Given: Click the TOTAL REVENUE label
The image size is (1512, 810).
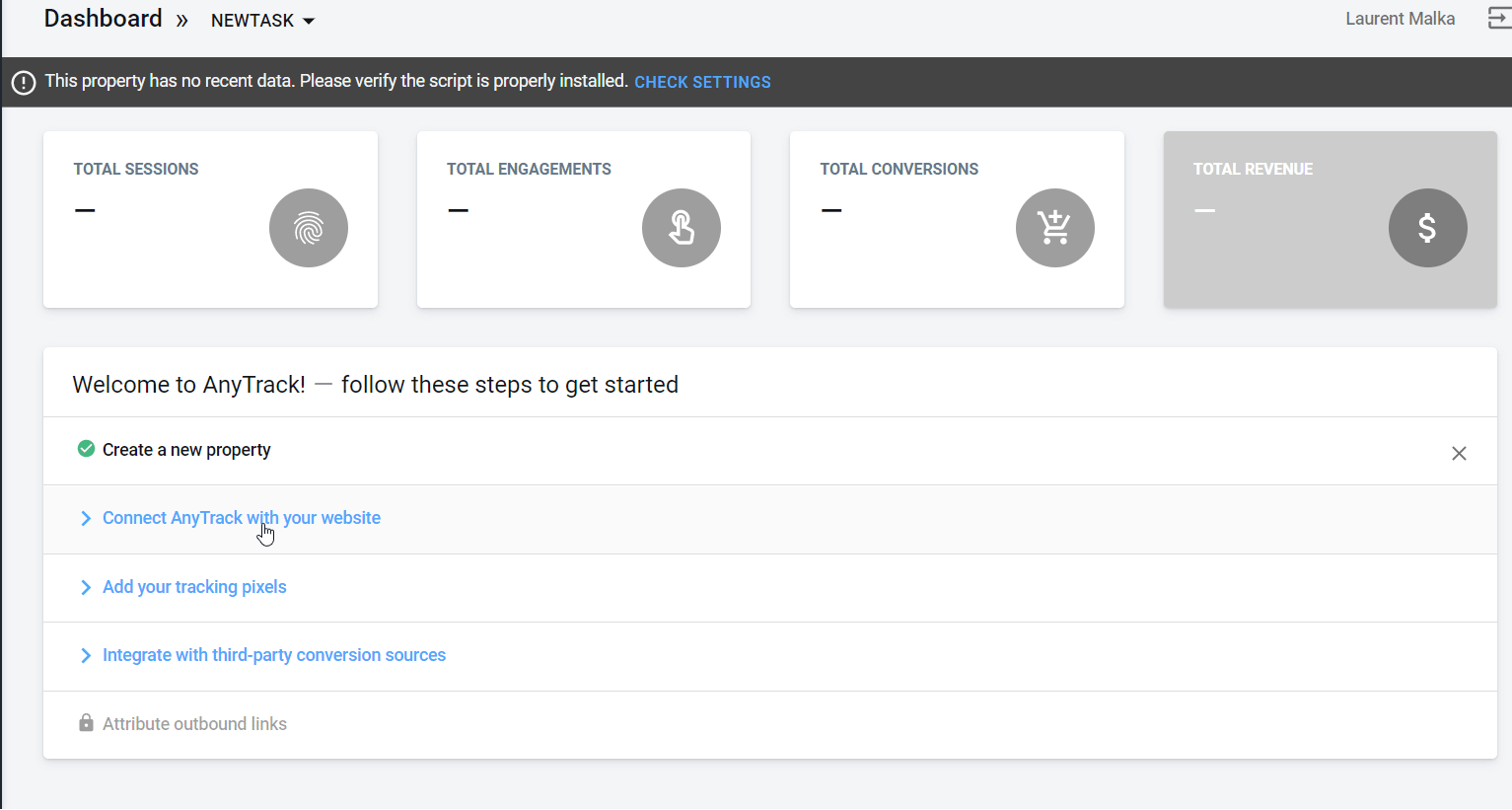Looking at the screenshot, I should click(1253, 169).
